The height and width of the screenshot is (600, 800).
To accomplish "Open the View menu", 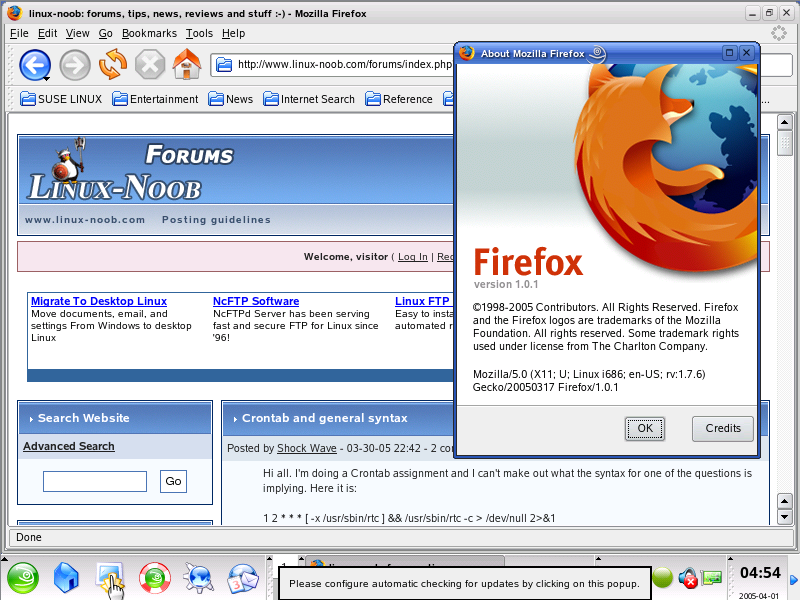I will [x=77, y=33].
